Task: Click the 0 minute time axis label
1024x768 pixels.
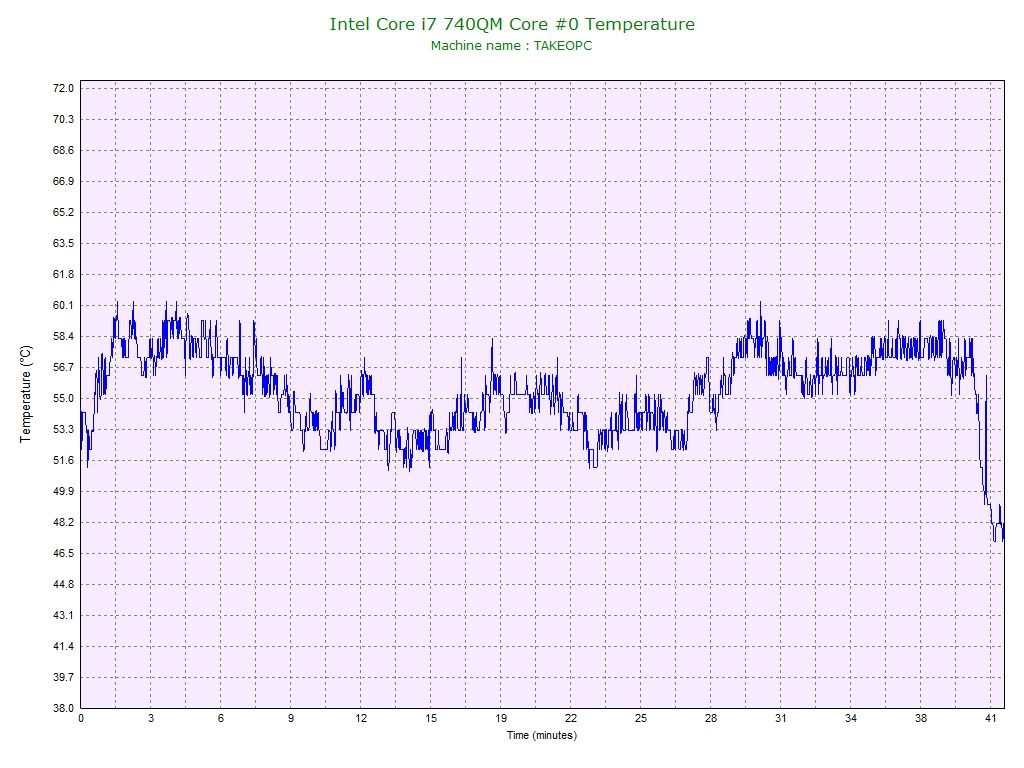Action: click(81, 718)
